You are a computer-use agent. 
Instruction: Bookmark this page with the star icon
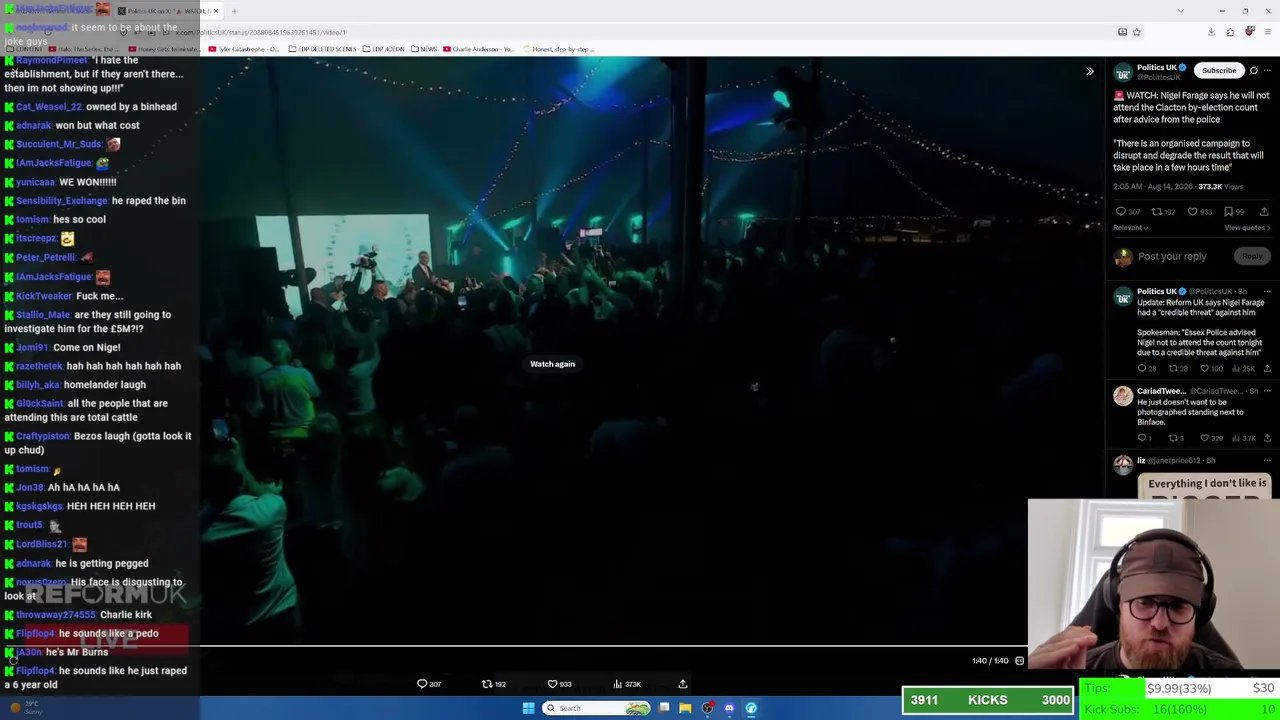[1136, 32]
